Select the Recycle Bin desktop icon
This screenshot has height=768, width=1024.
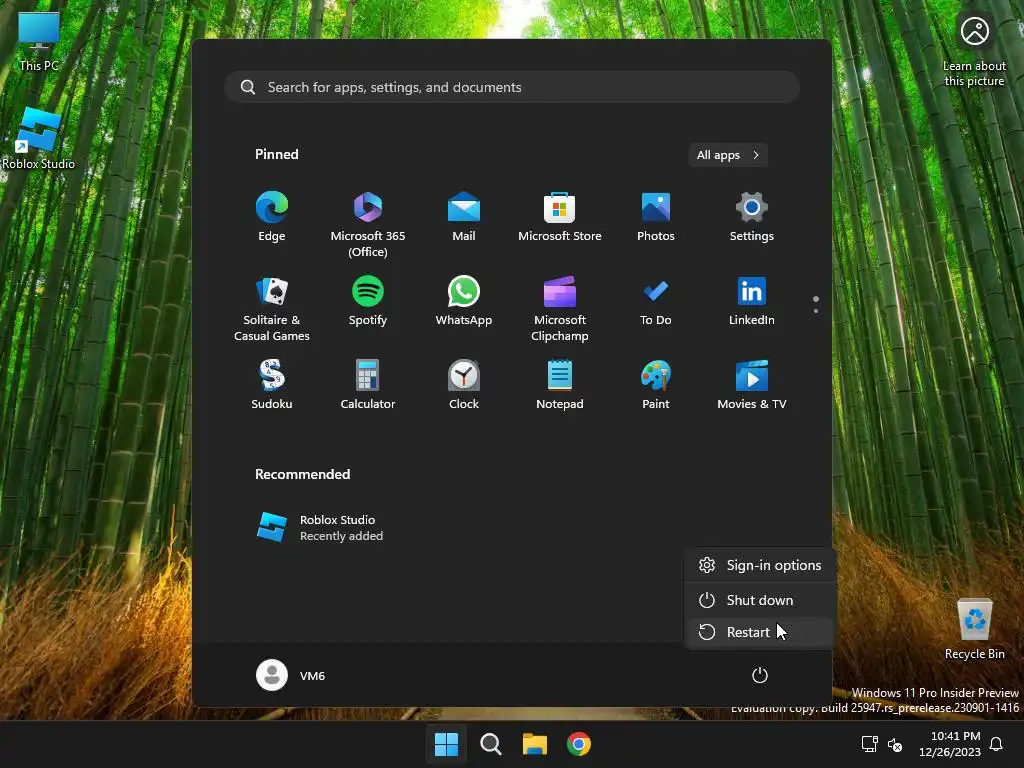[974, 630]
